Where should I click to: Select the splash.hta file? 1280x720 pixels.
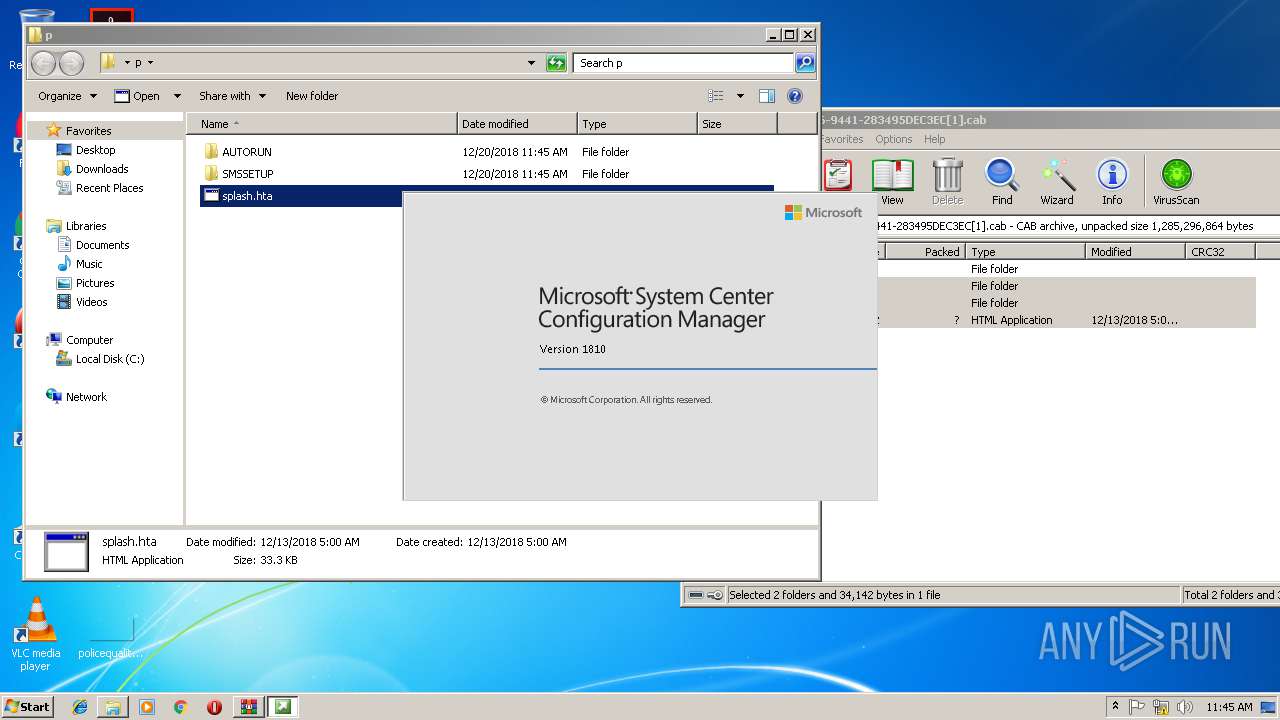click(246, 196)
